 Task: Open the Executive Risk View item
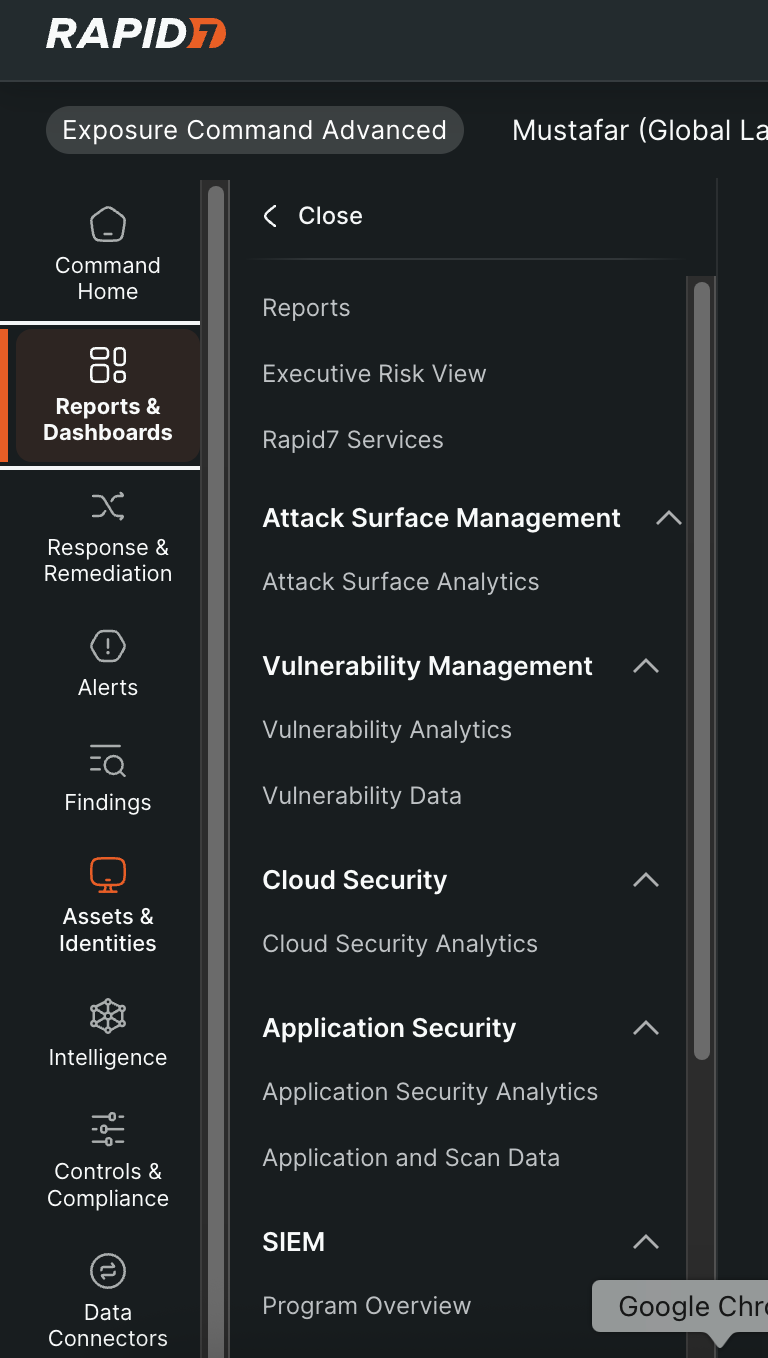point(374,374)
